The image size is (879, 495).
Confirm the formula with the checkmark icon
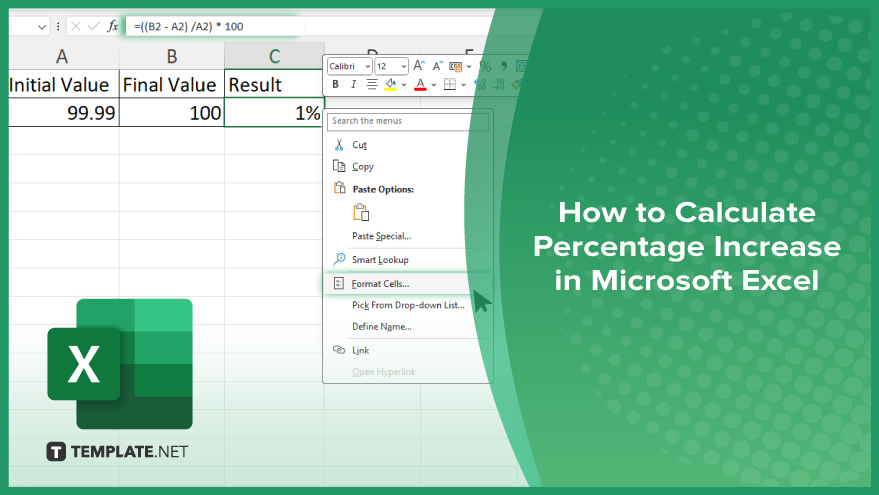tap(94, 26)
